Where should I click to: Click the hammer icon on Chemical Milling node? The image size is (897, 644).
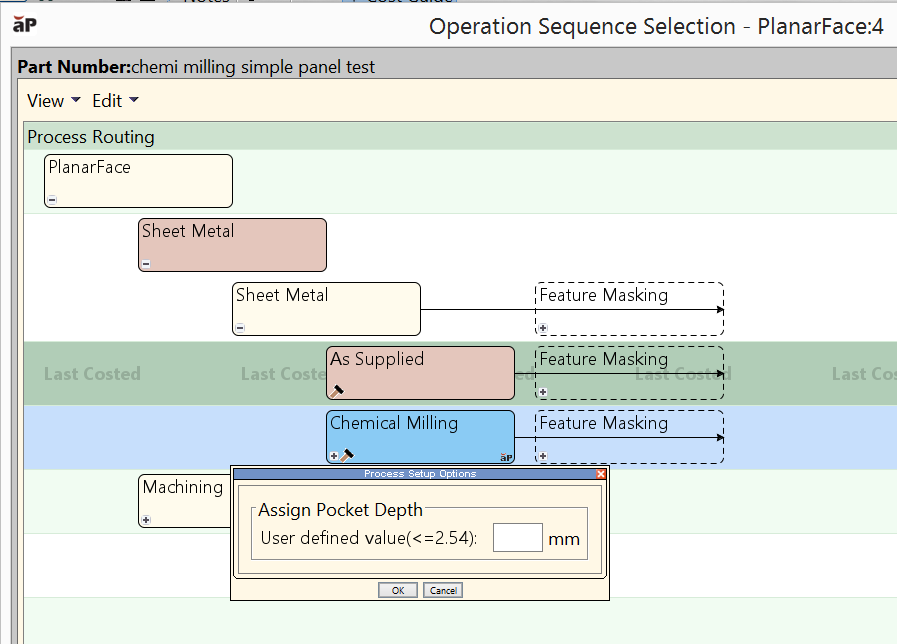[347, 455]
